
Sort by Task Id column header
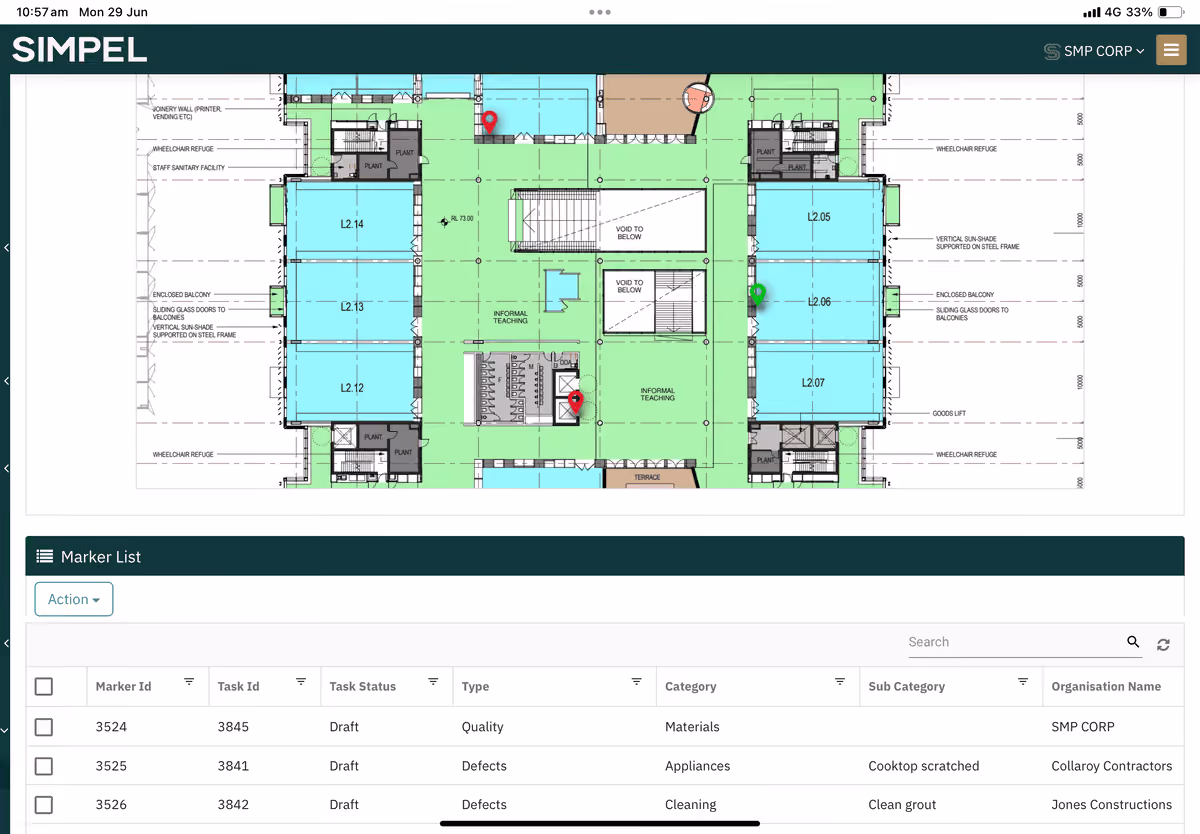(x=238, y=686)
